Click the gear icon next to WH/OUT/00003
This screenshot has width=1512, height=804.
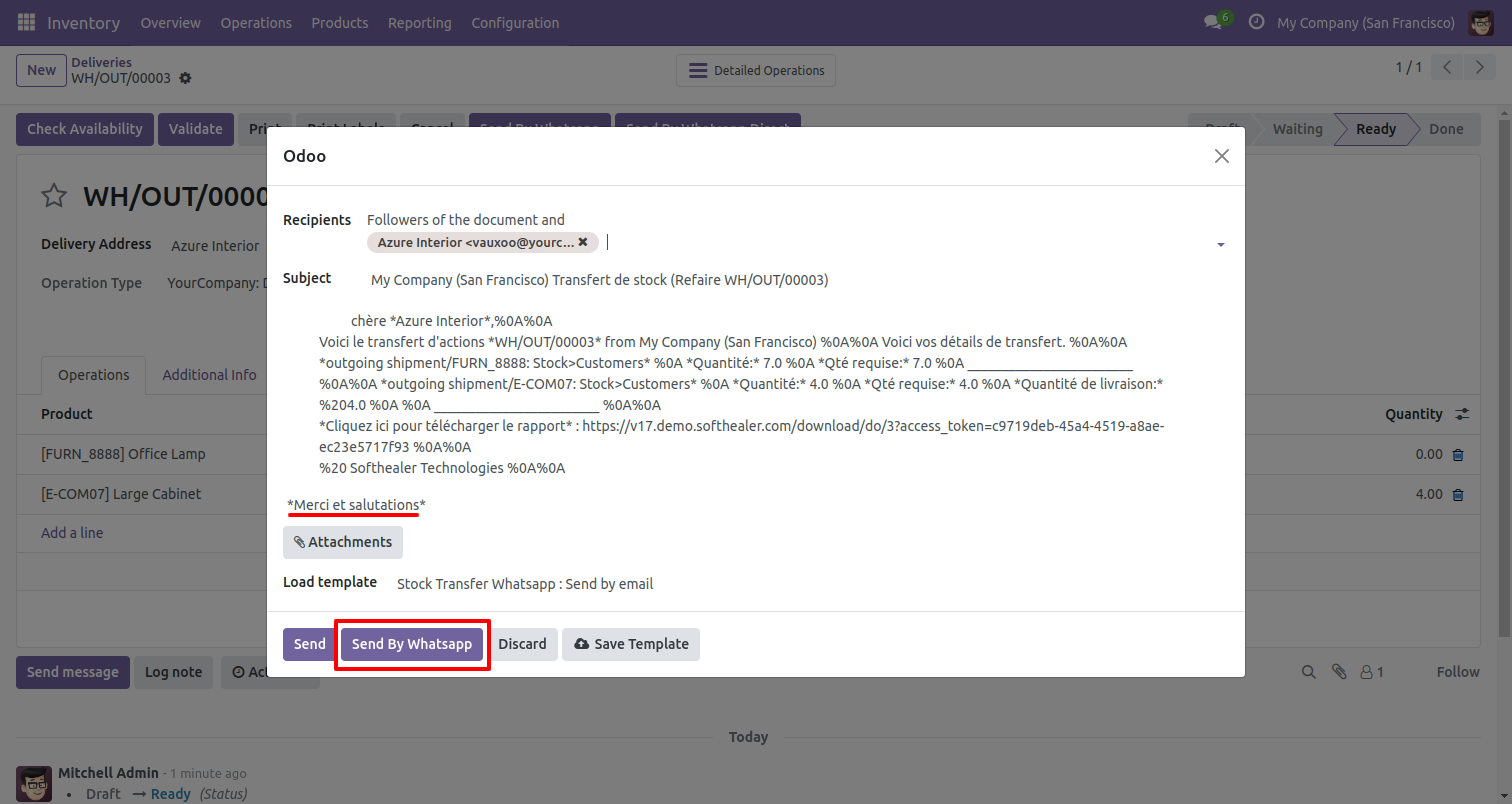click(185, 78)
